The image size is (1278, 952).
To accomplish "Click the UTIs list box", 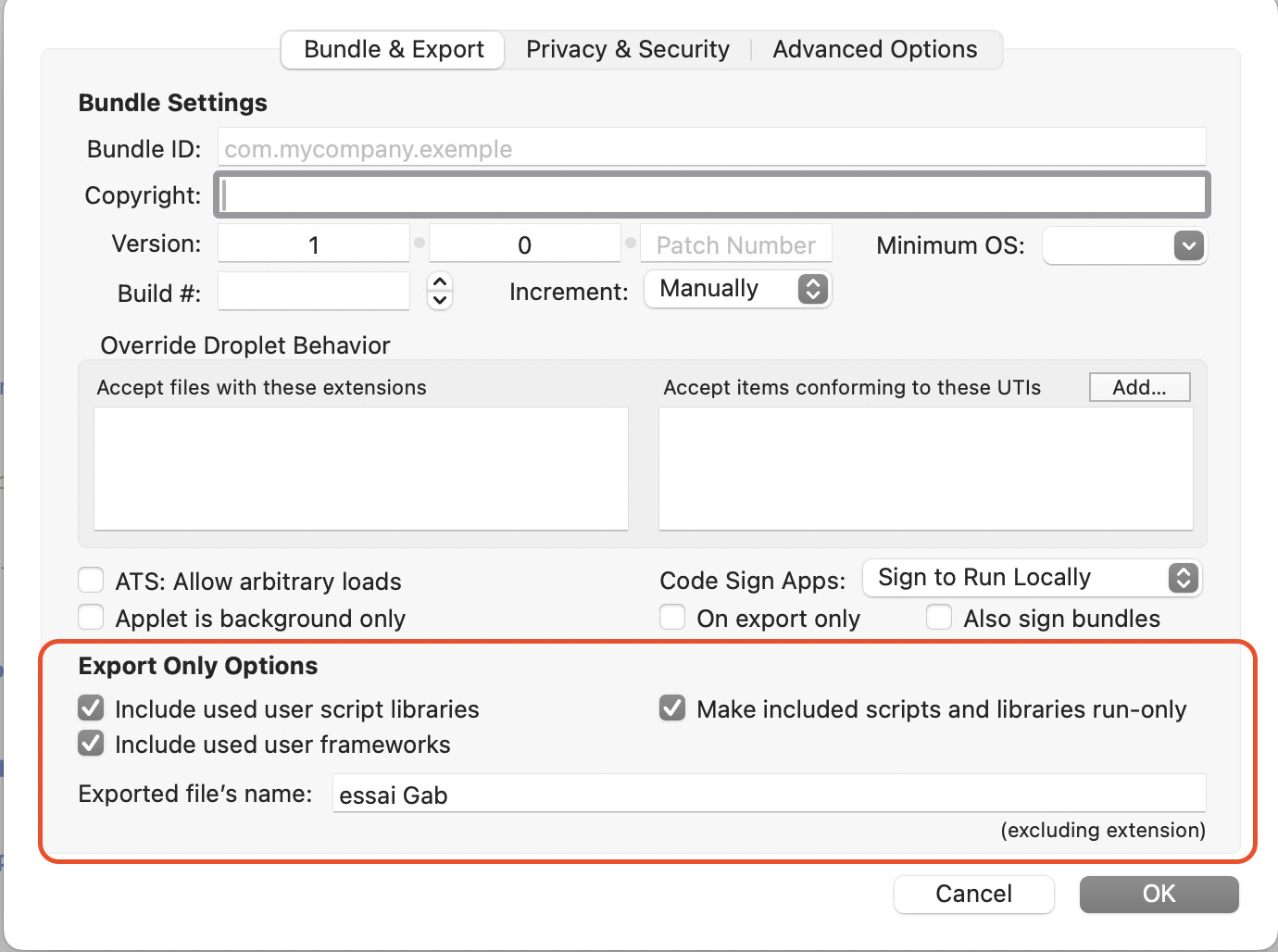I will 926,469.
